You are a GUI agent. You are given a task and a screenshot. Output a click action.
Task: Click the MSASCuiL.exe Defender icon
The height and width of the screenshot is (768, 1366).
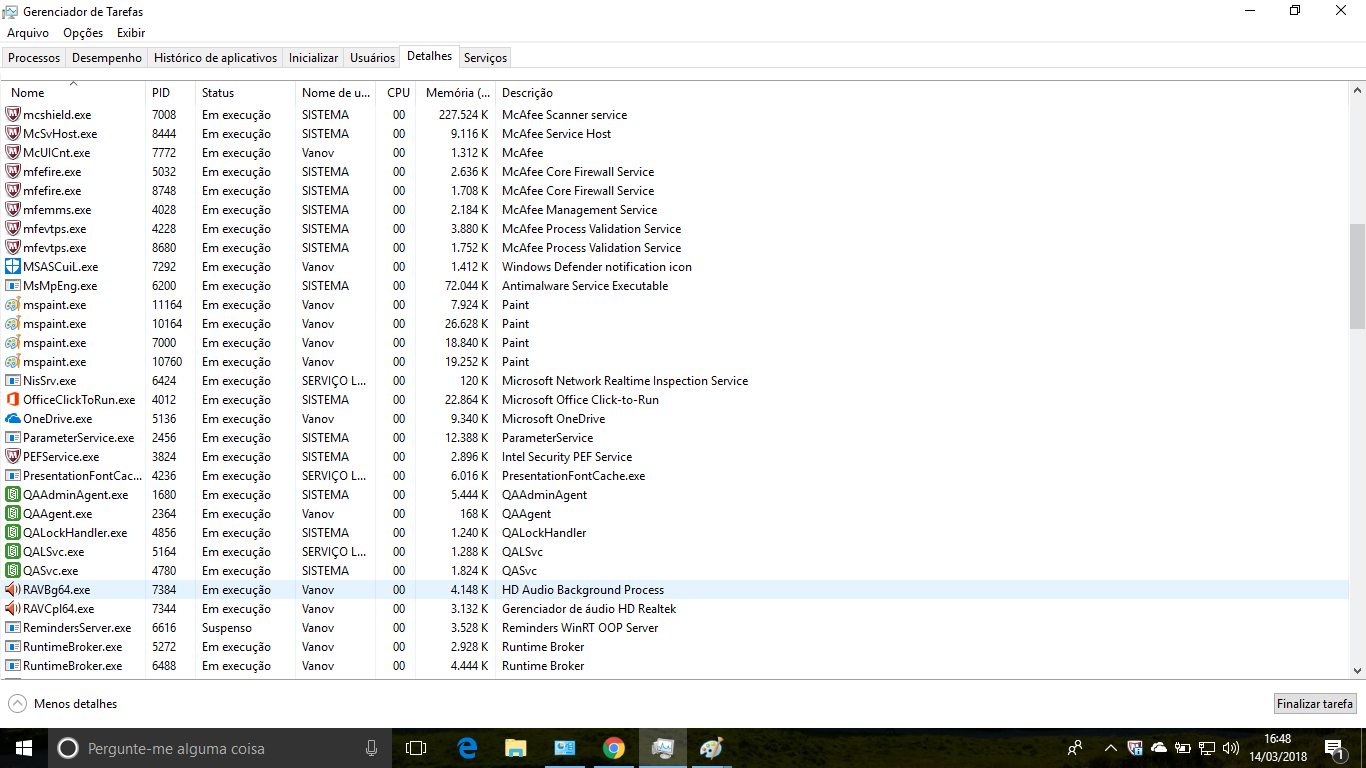click(13, 267)
